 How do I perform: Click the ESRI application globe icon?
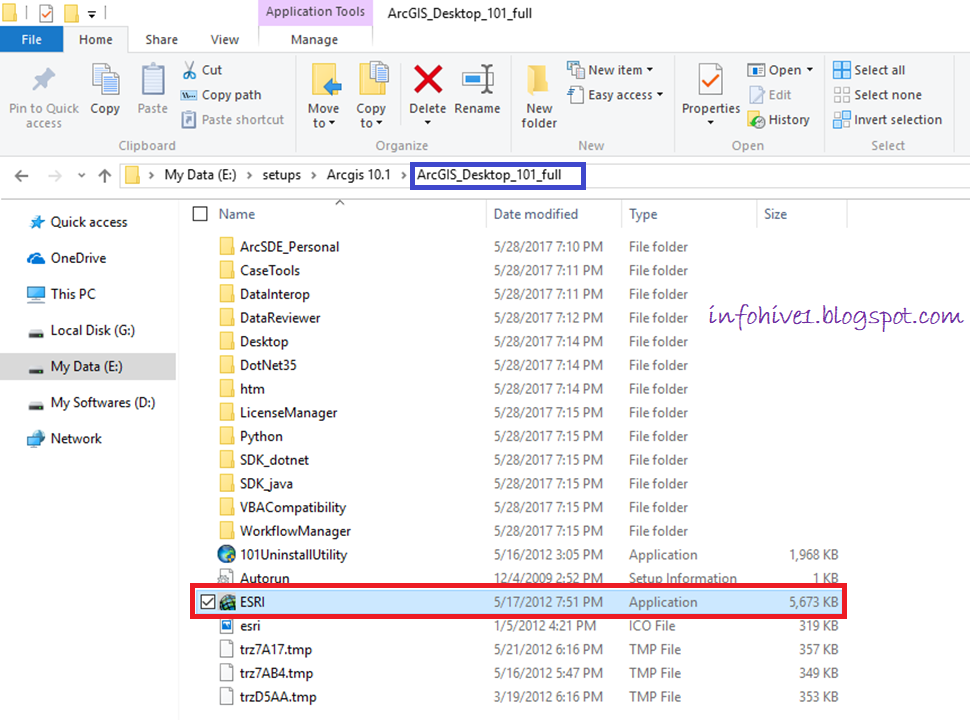point(228,602)
